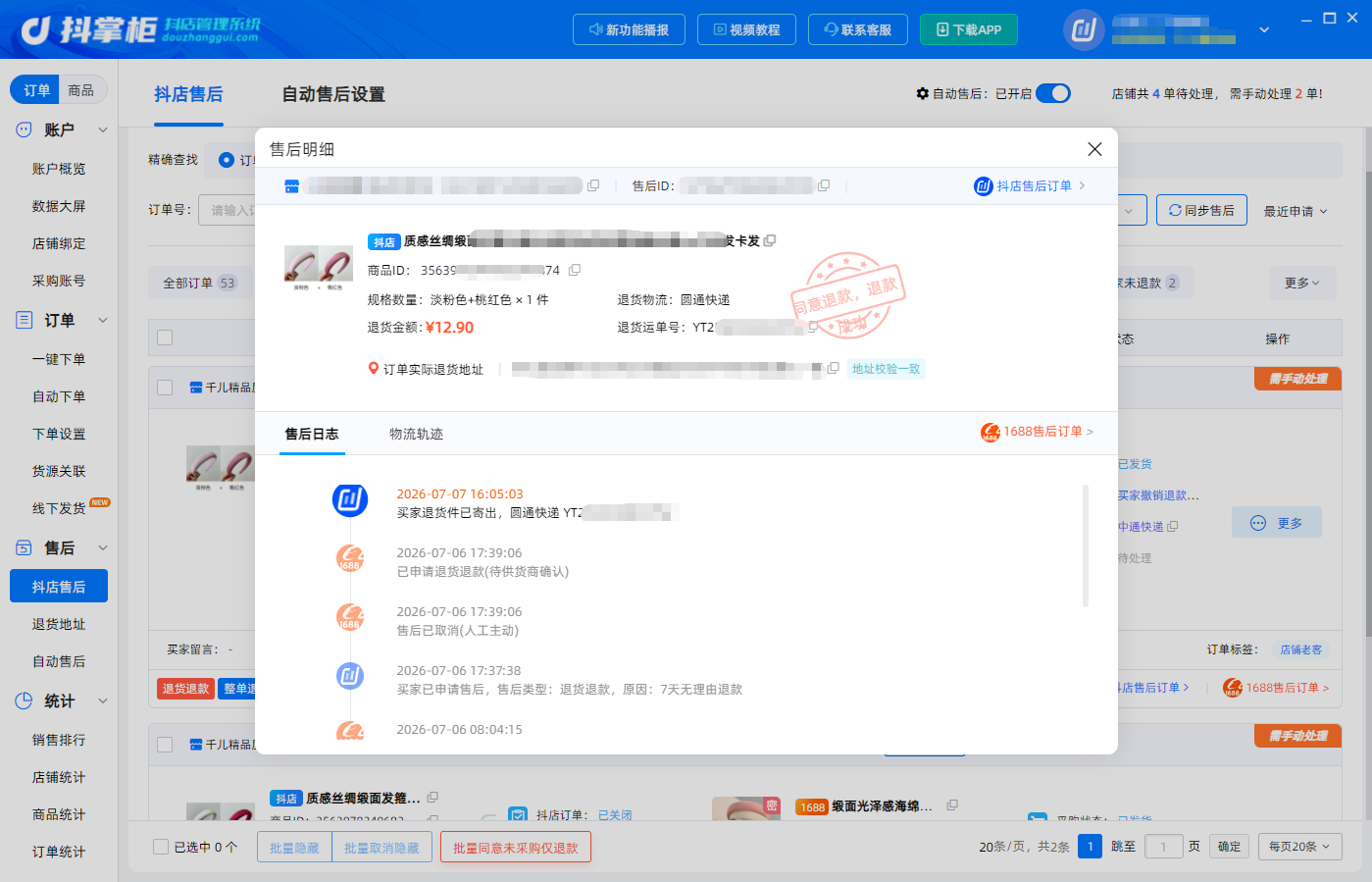
Task: Click the blue avatar on the 16:05:03 log entry
Action: (x=350, y=500)
